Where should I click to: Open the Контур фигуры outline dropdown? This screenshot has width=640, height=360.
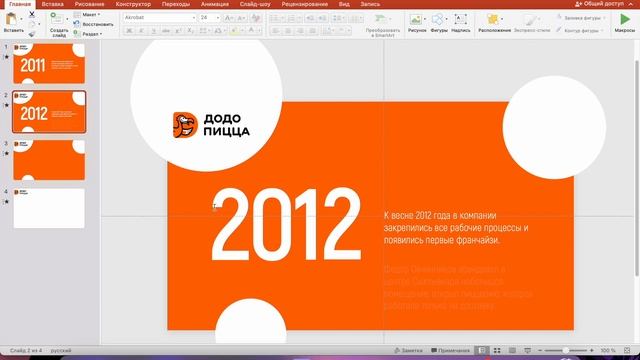click(x=580, y=31)
